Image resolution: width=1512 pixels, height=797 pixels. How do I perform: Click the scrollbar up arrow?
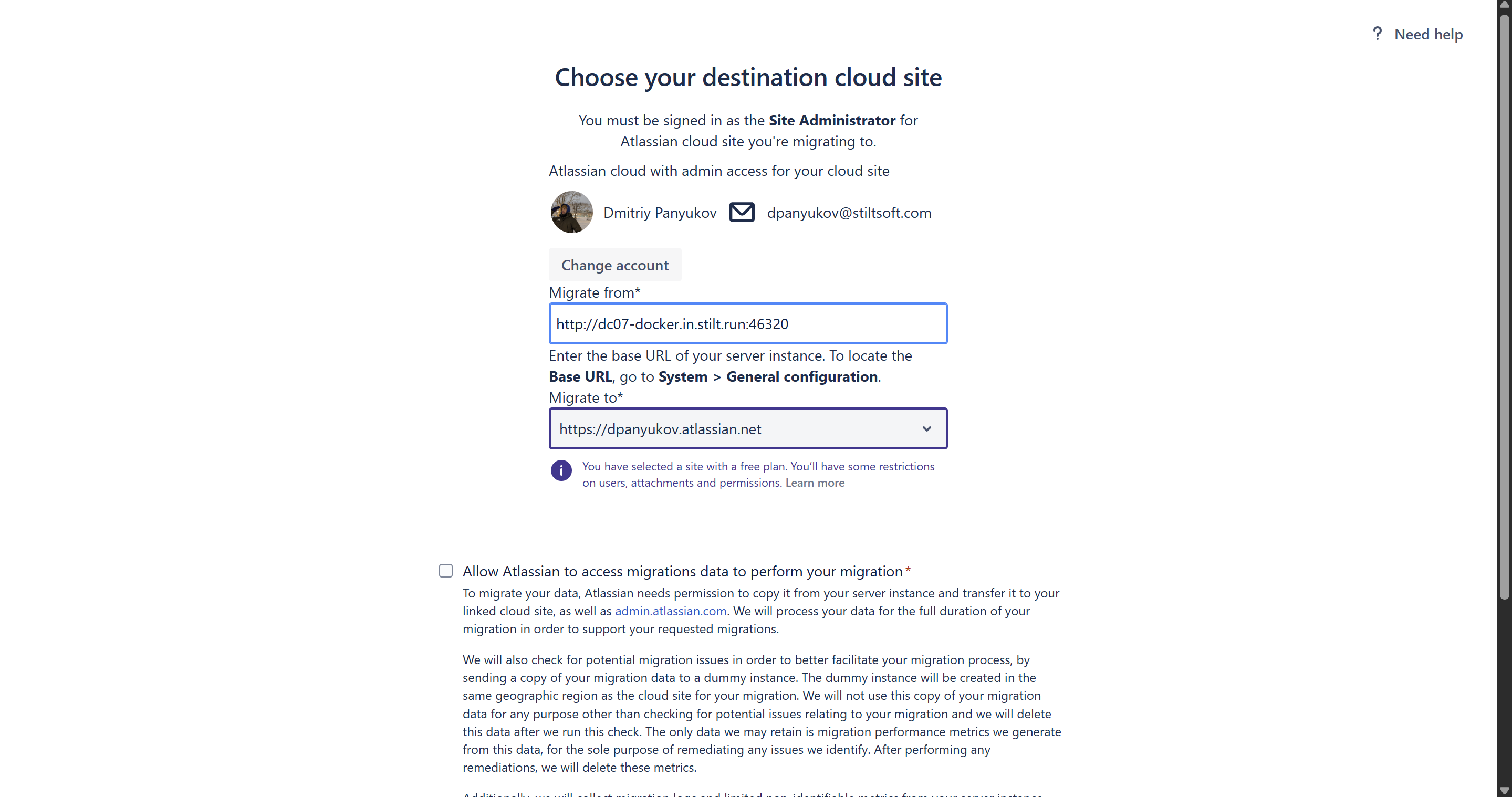[1504, 5]
